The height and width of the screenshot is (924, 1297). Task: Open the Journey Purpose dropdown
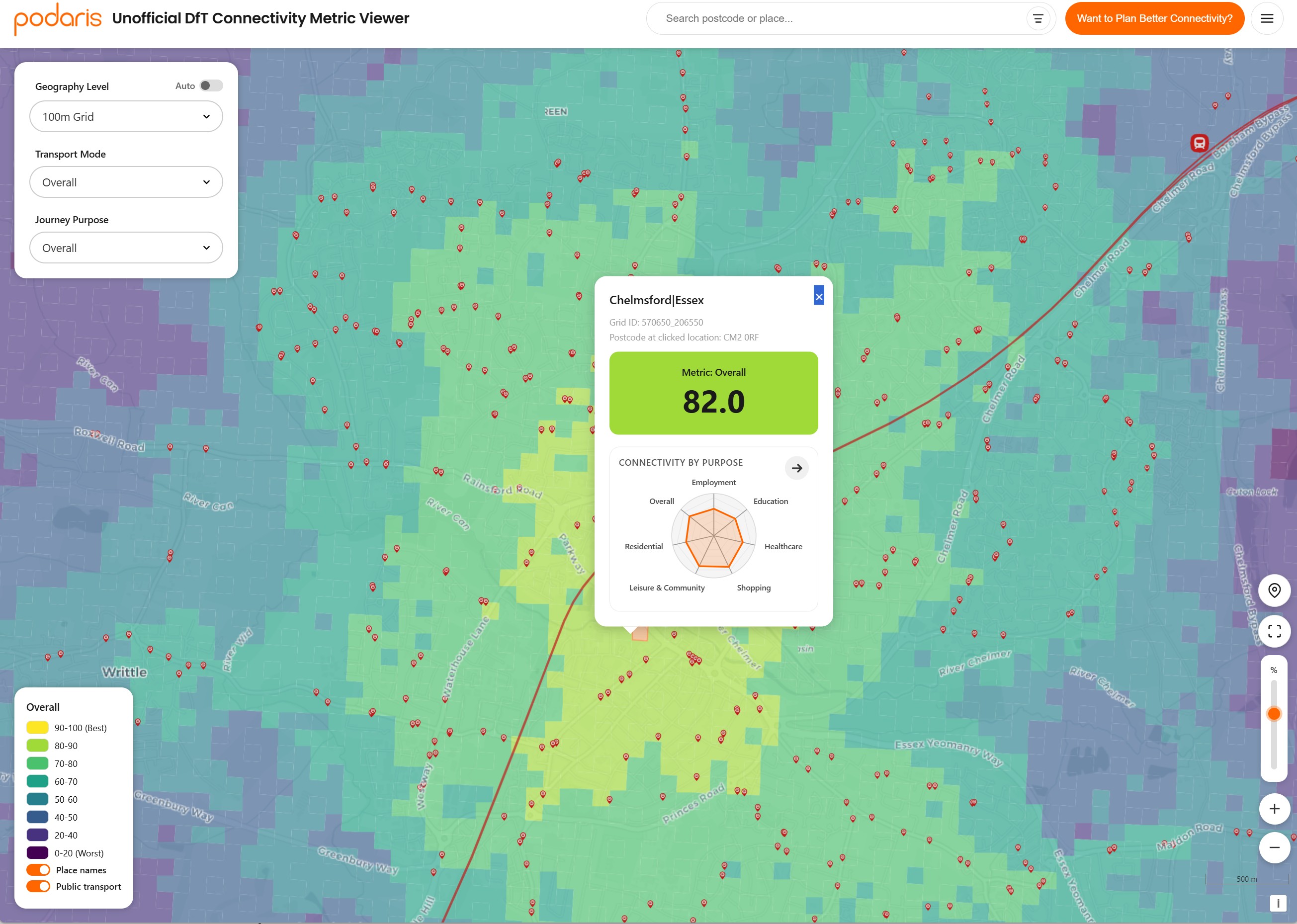pyautogui.click(x=126, y=248)
